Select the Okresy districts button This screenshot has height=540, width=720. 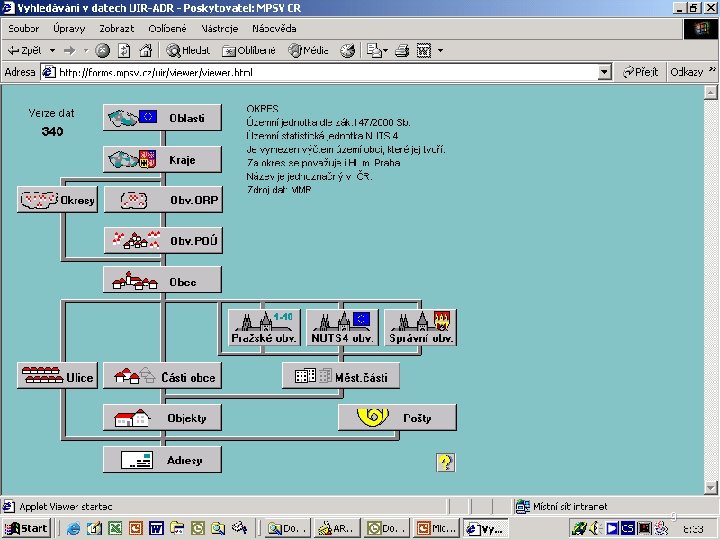click(57, 199)
